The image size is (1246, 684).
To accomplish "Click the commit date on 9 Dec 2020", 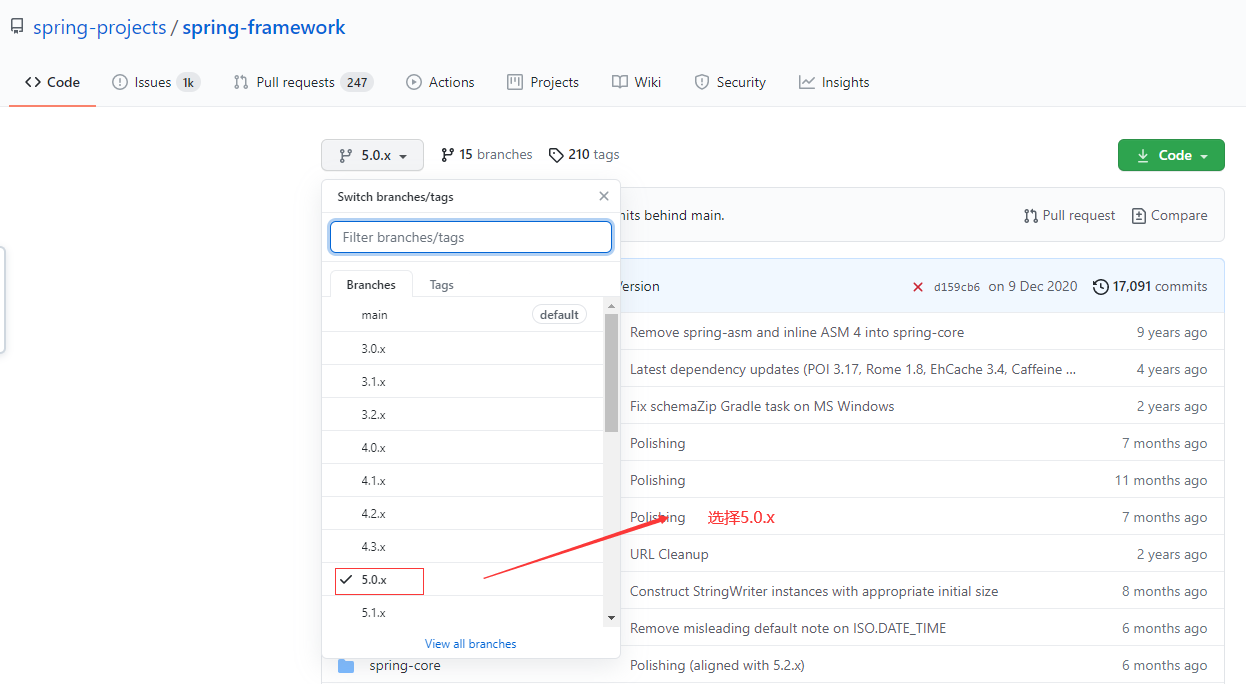I will 1033,286.
